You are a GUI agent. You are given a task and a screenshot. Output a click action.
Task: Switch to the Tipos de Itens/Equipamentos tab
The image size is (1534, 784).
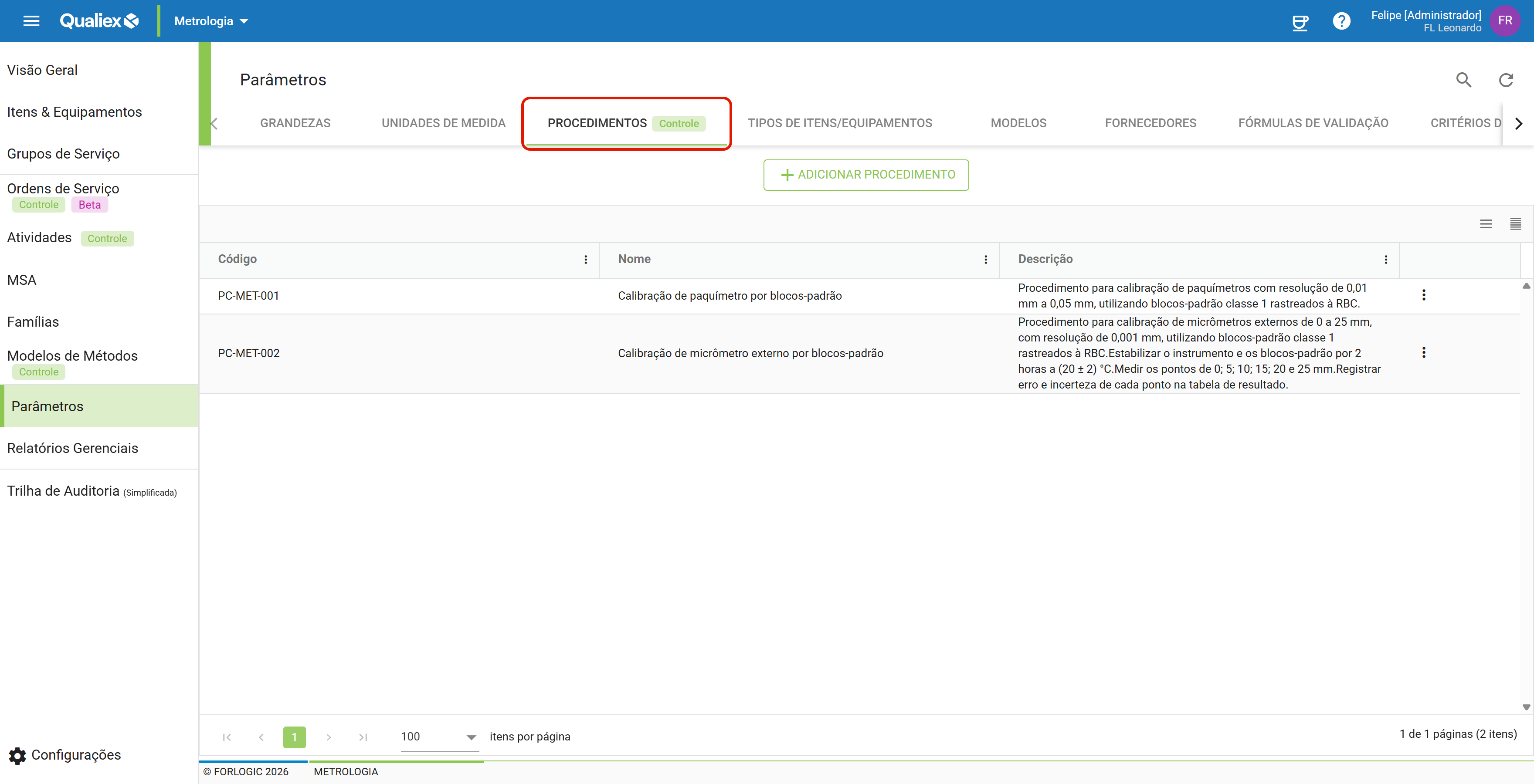tap(840, 123)
